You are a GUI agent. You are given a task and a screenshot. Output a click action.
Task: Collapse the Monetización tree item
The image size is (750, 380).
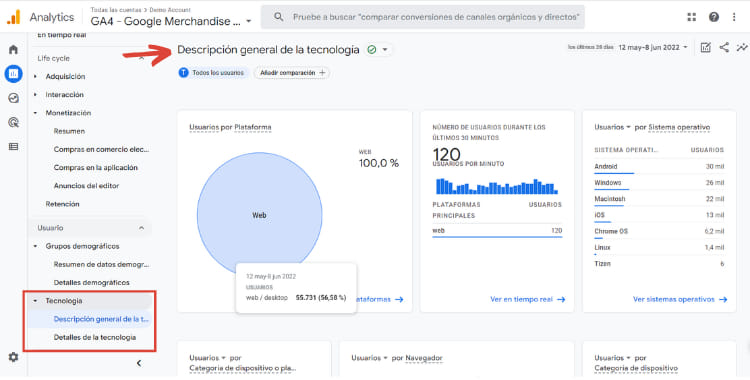[x=35, y=113]
